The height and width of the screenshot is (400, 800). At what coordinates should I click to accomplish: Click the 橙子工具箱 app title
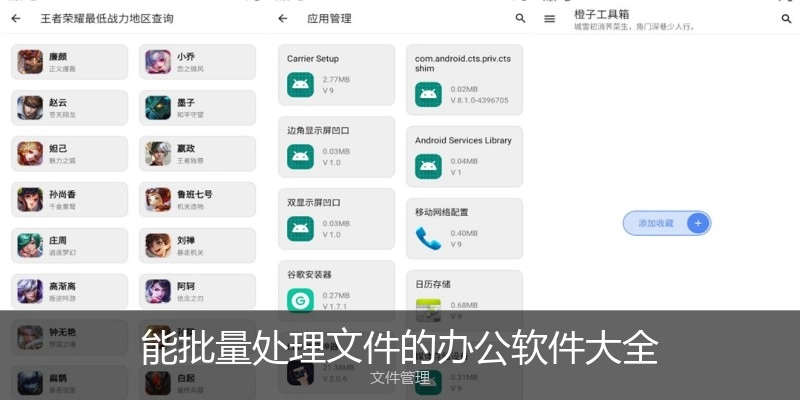pos(602,14)
